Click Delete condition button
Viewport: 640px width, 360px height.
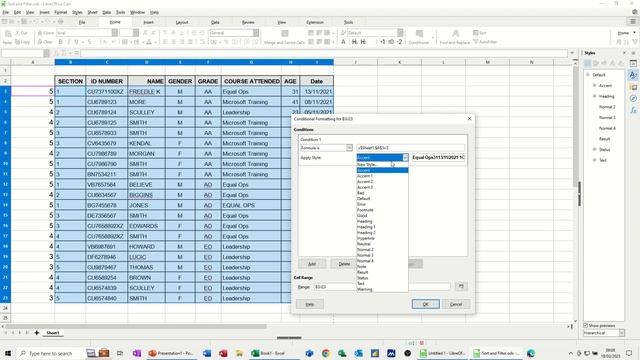pos(344,264)
